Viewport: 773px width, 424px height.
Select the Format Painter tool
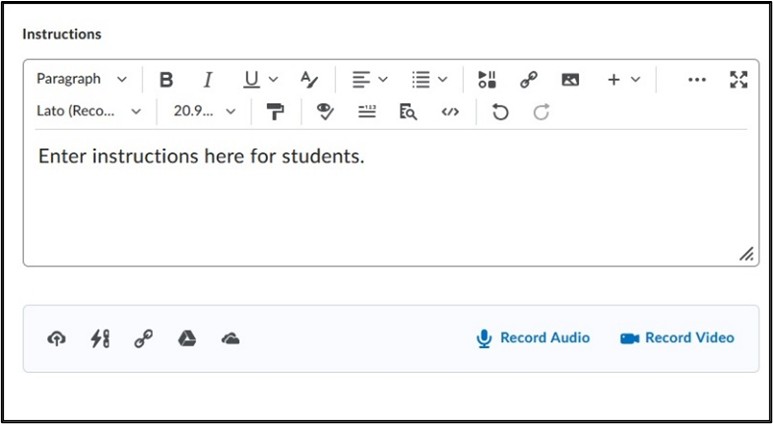coord(275,112)
